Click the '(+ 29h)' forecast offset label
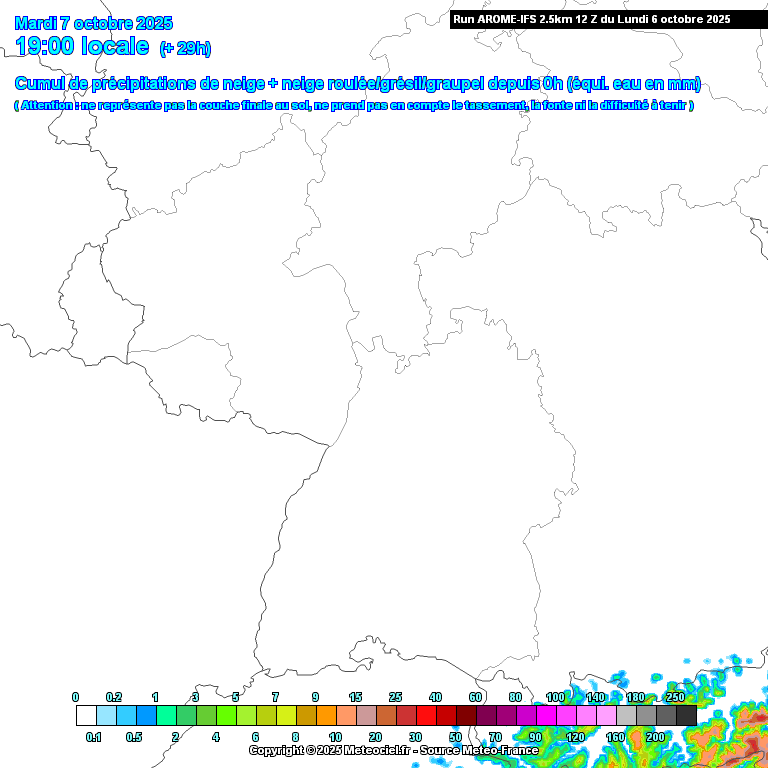The height and width of the screenshot is (768, 768). coord(185,48)
